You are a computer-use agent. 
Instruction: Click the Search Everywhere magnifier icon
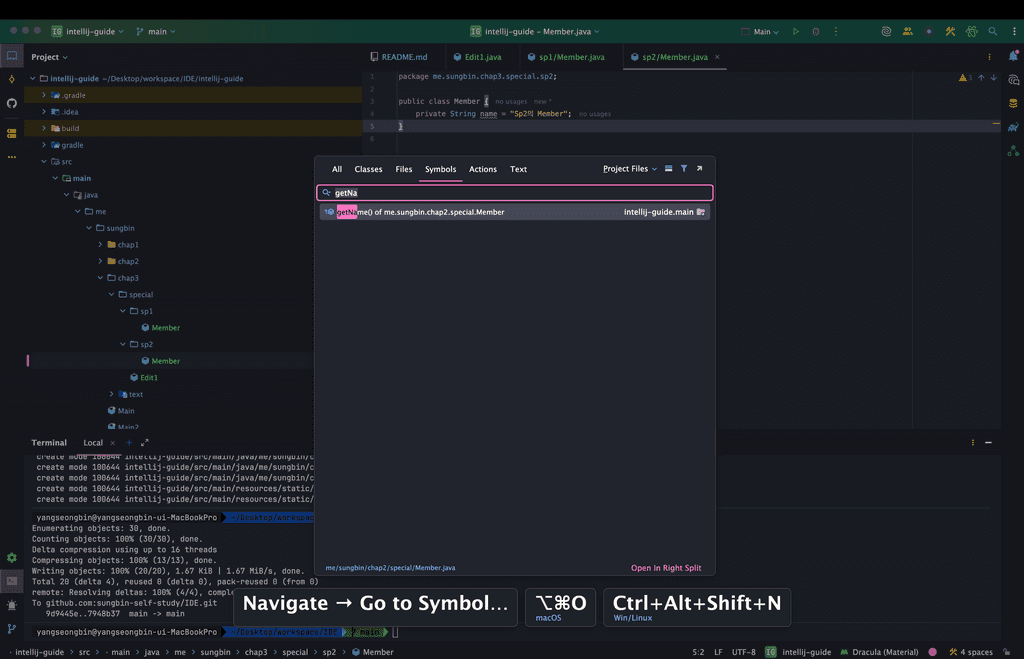993,32
